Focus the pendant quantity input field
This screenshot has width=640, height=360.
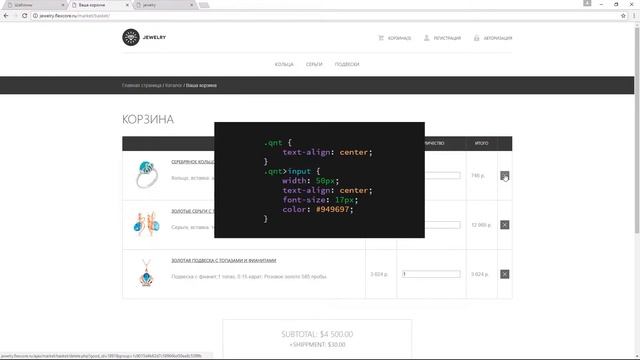pos(431,274)
